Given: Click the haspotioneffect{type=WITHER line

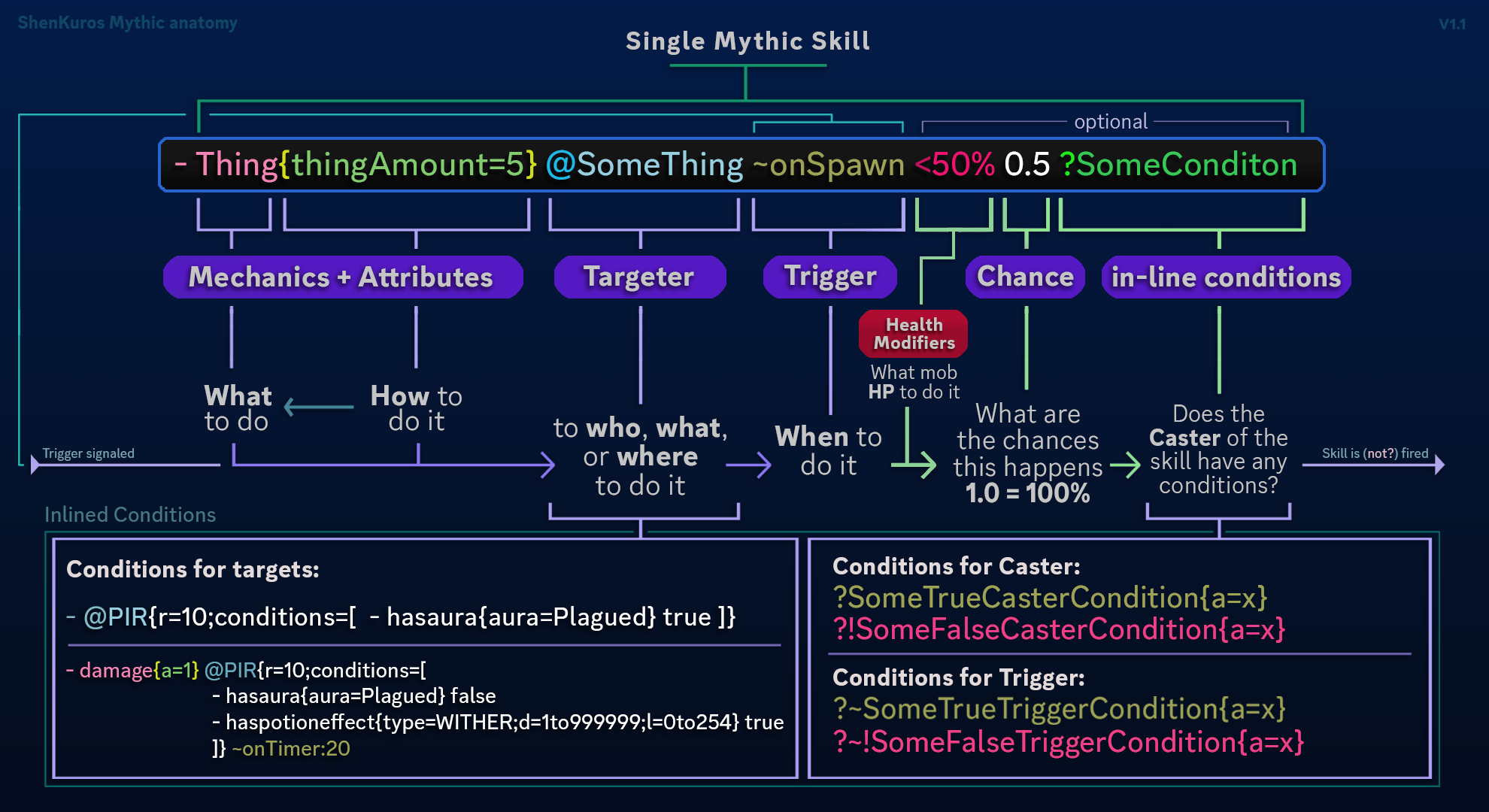Looking at the screenshot, I should pos(498,723).
